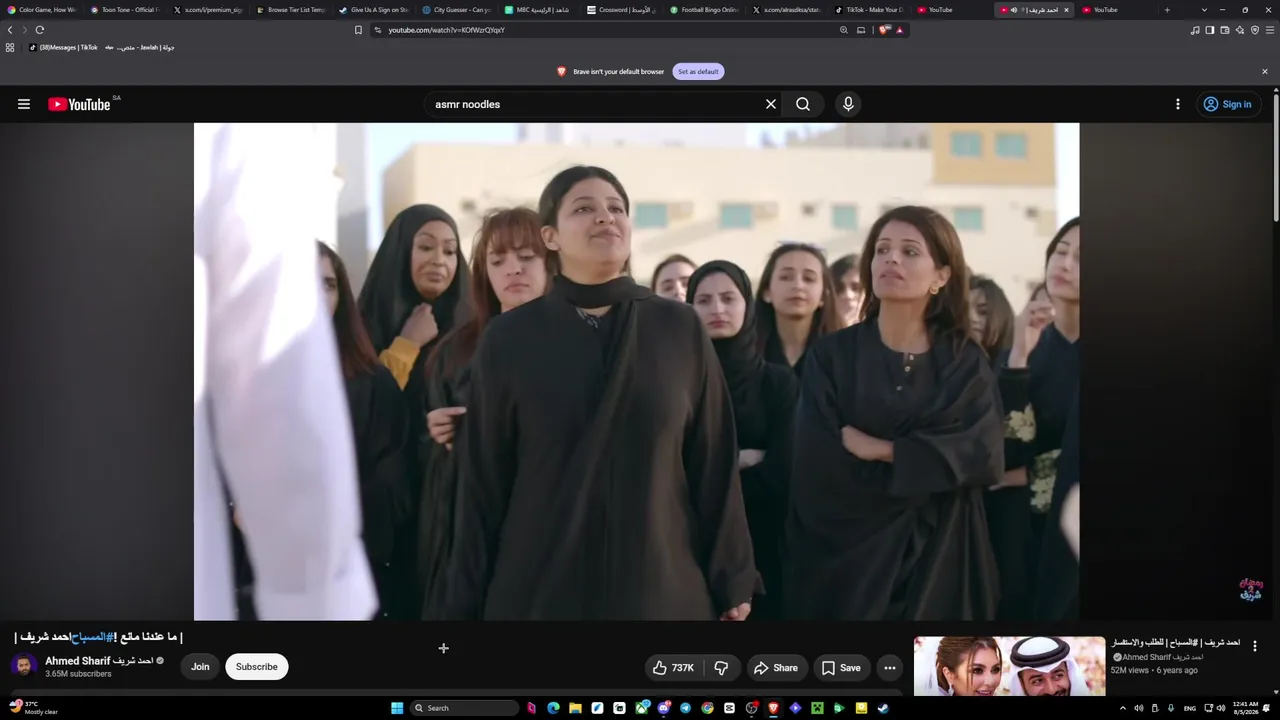Switch to the Browse Tier List Templates tab

pyautogui.click(x=291, y=10)
